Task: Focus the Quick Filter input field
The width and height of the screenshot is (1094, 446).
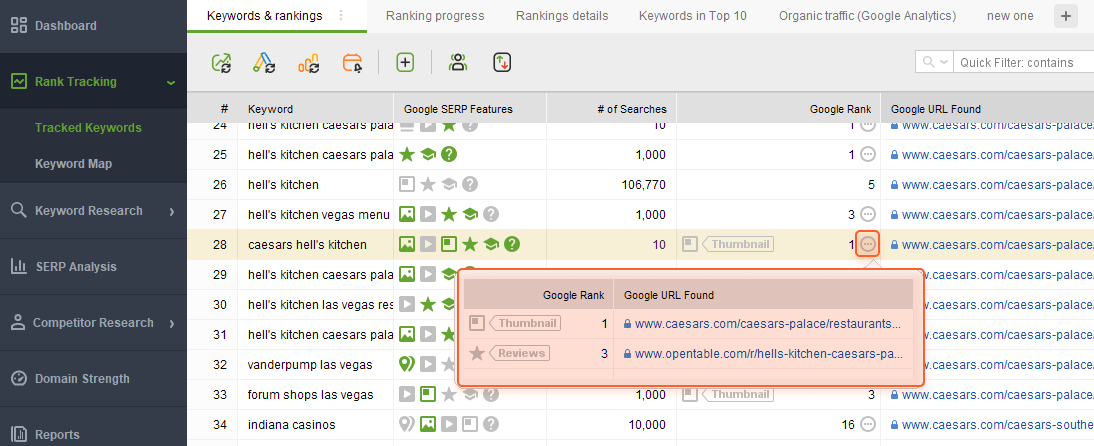Action: tap(1024, 62)
